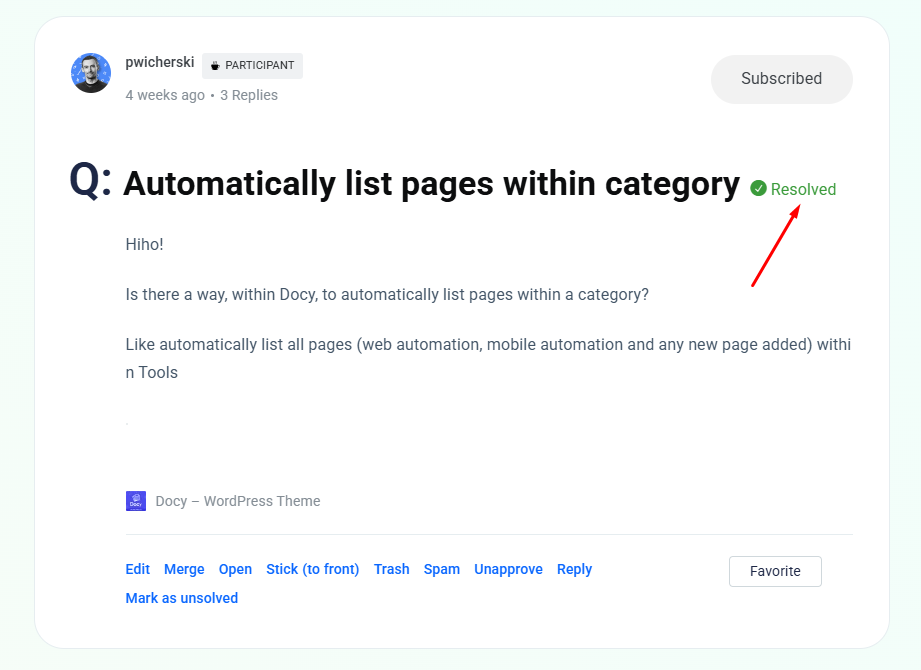Image resolution: width=921 pixels, height=670 pixels.
Task: Click the topic title 'Automatically list pages within category'
Action: (x=431, y=183)
